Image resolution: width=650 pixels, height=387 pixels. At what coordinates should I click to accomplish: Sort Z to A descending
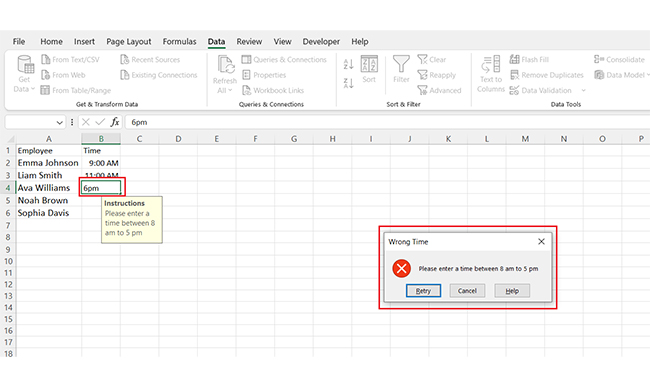pos(349,83)
